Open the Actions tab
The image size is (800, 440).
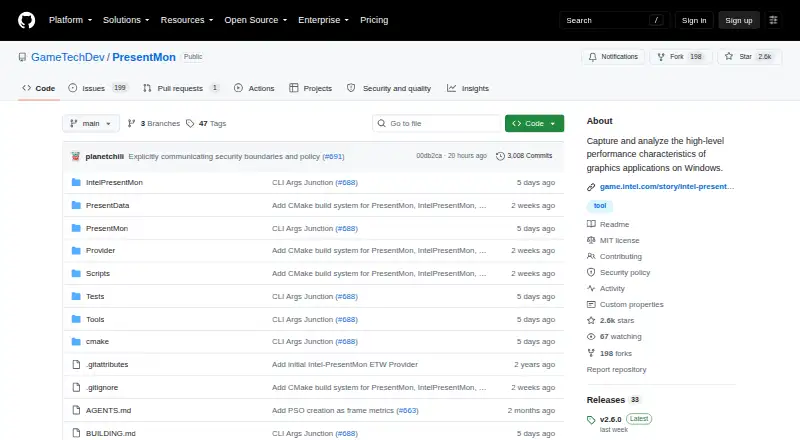tap(254, 88)
